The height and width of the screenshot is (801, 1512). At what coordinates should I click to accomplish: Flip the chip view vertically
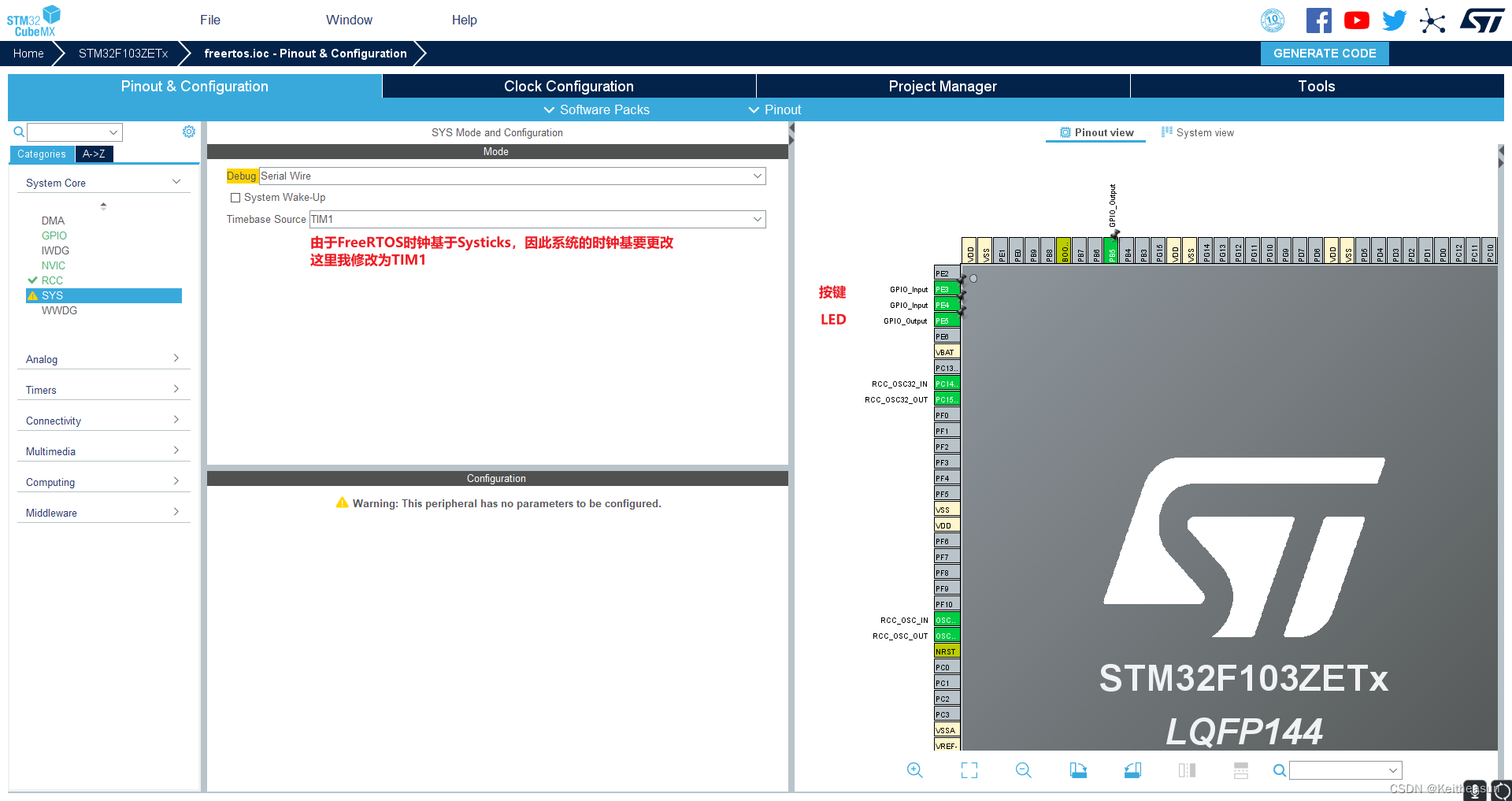(1241, 770)
